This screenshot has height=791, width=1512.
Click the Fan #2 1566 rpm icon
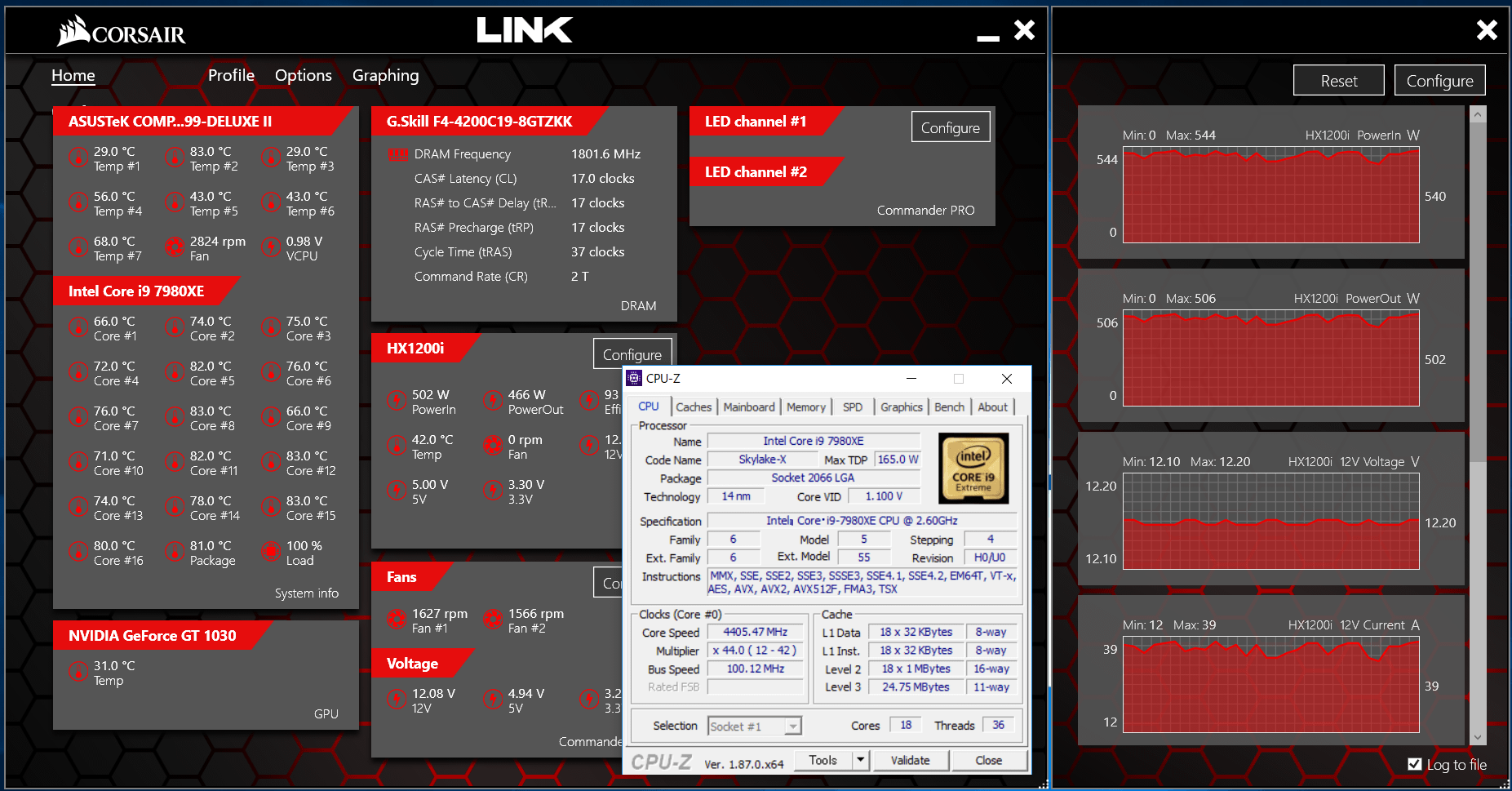click(492, 619)
